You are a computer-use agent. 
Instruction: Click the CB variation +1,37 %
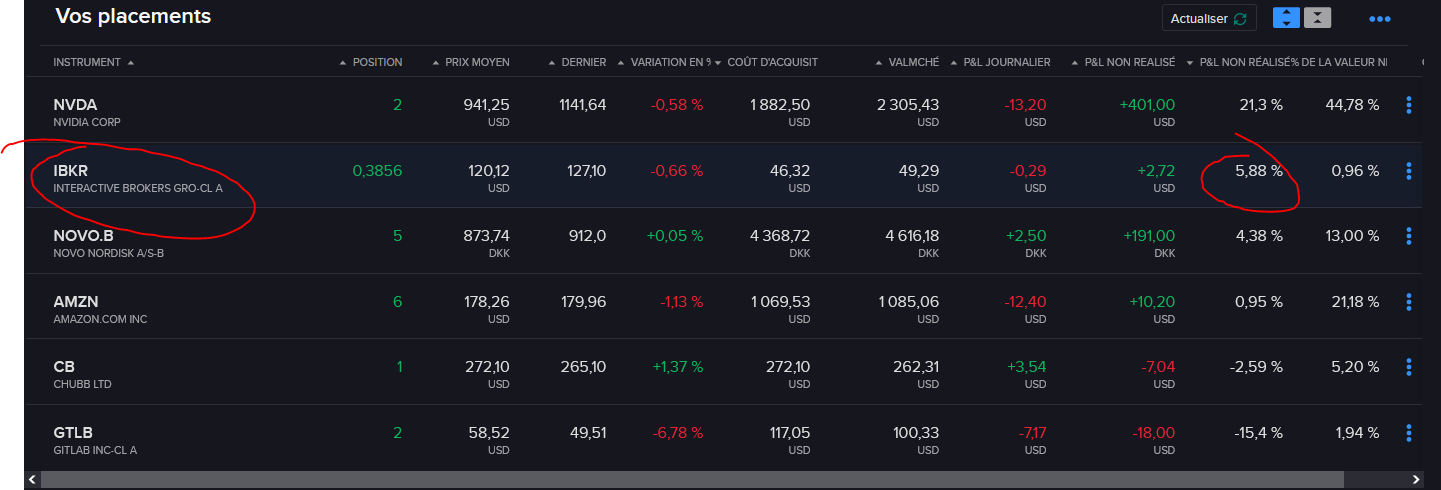tap(677, 367)
